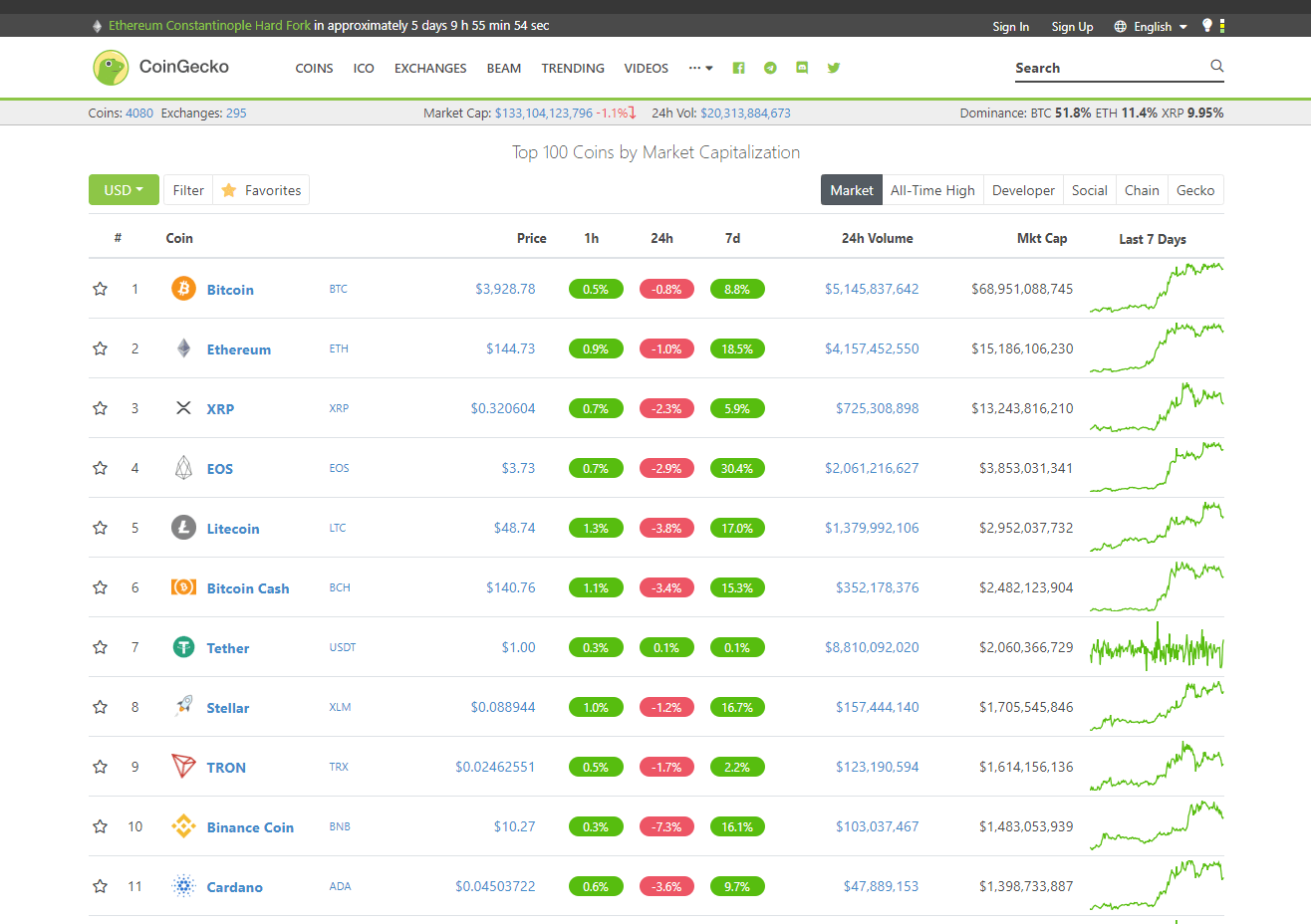
Task: Go to the VIDEOS page
Action: coord(647,68)
